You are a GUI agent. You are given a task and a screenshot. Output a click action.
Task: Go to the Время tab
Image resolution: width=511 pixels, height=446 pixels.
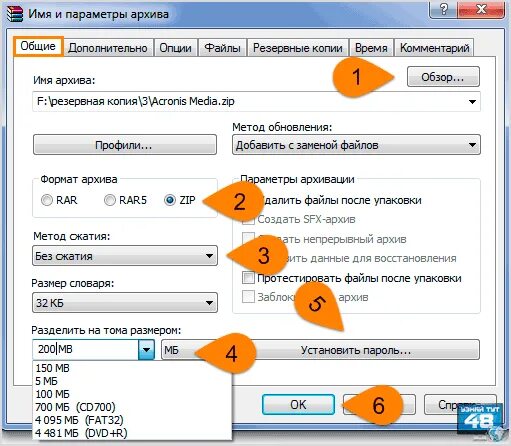coord(371,48)
